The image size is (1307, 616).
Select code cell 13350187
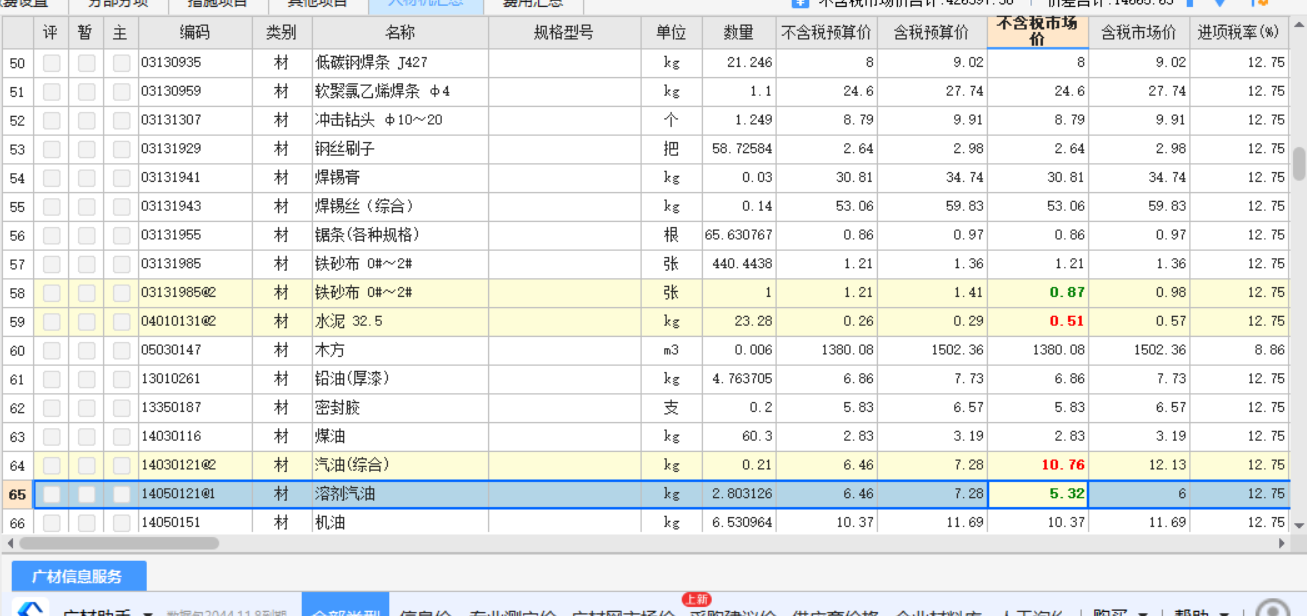click(194, 408)
